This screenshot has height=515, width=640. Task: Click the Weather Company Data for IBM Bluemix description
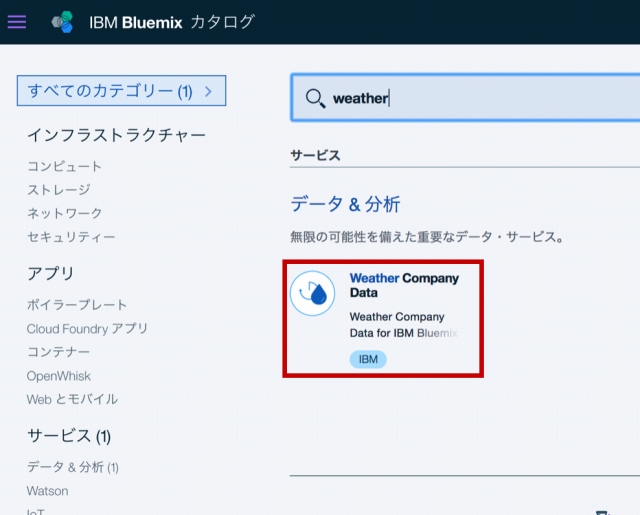[403, 325]
